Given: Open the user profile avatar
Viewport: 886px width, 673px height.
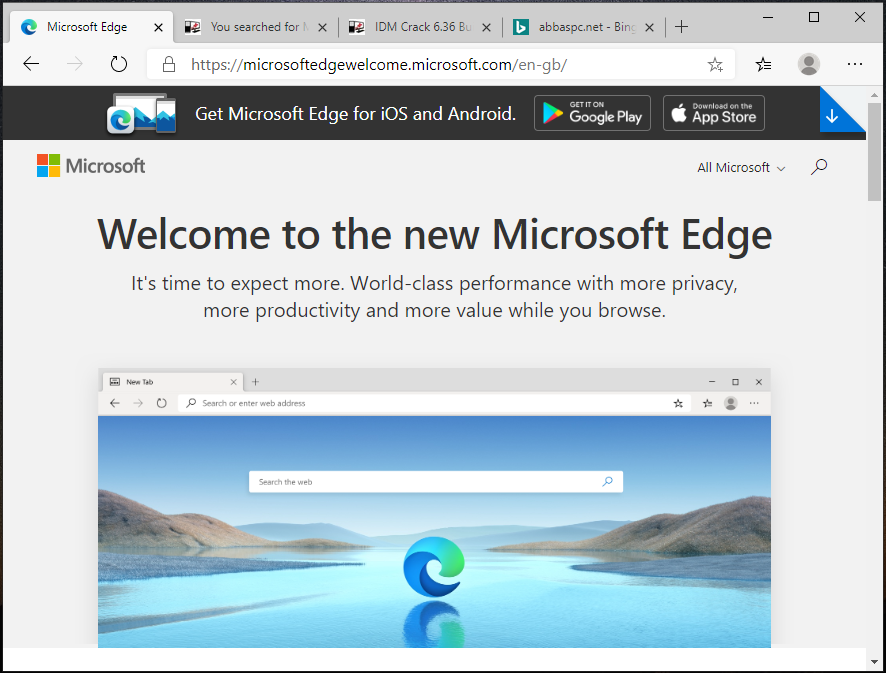Looking at the screenshot, I should click(x=809, y=64).
